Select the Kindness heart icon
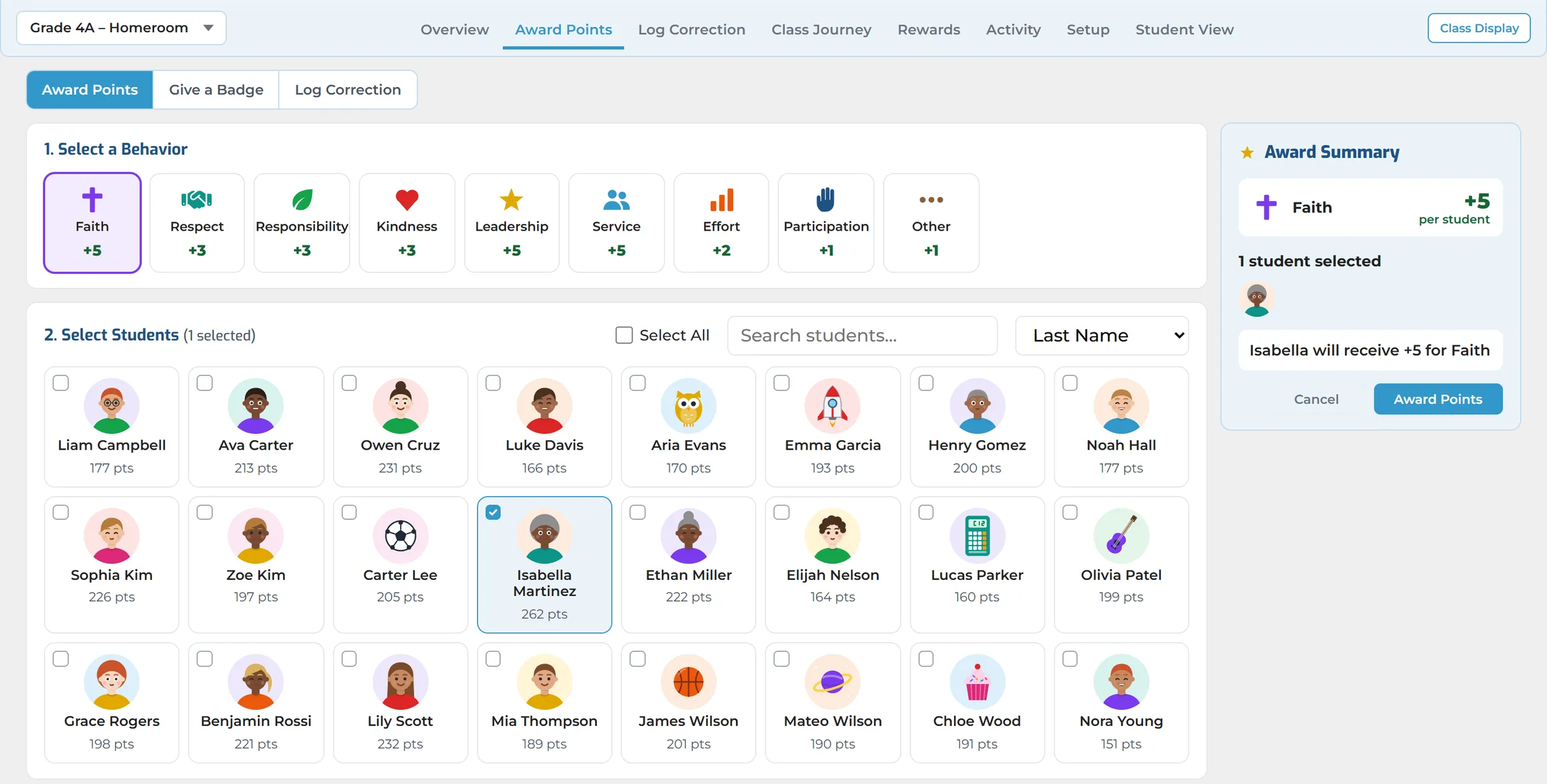This screenshot has width=1547, height=784. [x=407, y=200]
